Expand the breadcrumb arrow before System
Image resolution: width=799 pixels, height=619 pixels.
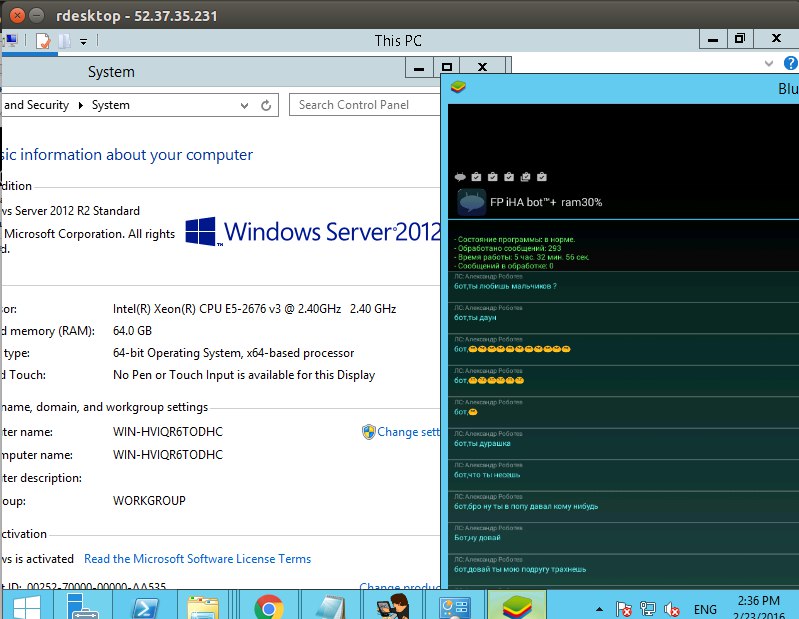[x=81, y=105]
